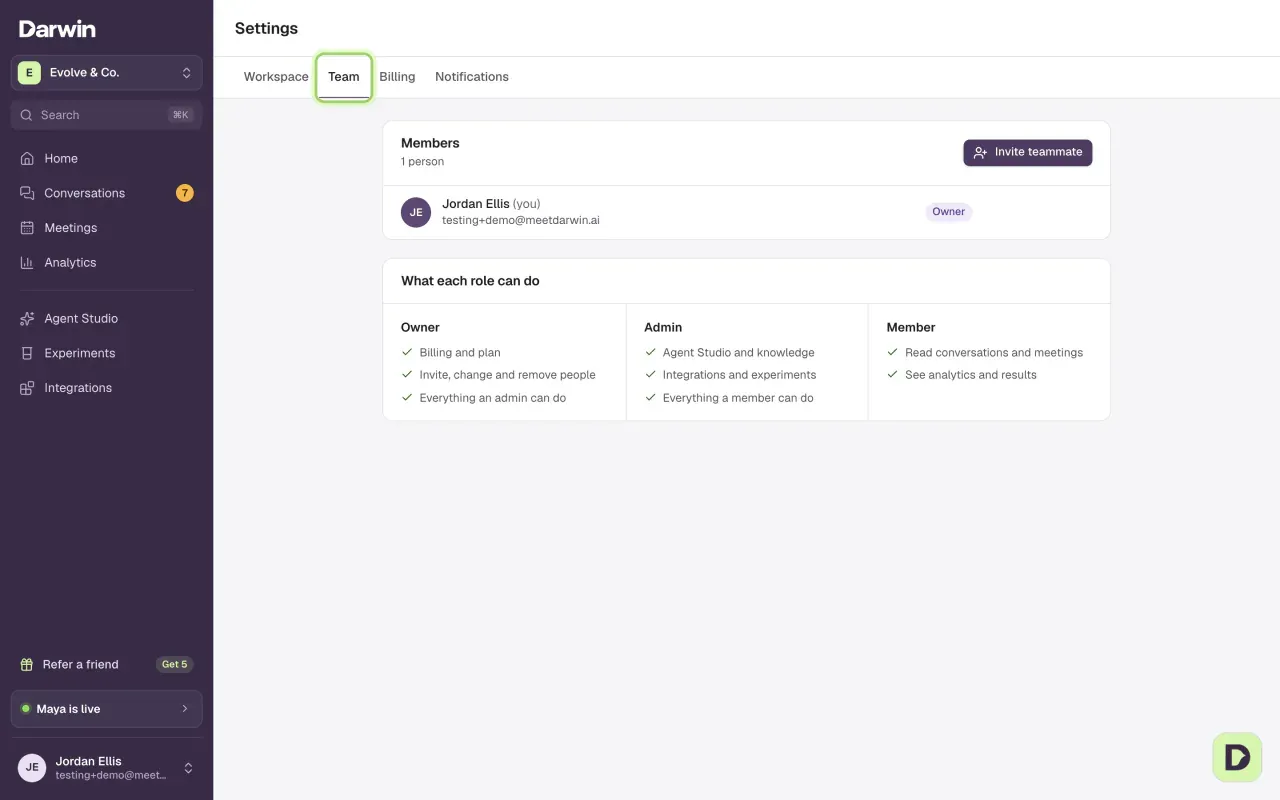The width and height of the screenshot is (1280, 800).
Task: Click the Conversations chat bubble icon
Action: 27,193
